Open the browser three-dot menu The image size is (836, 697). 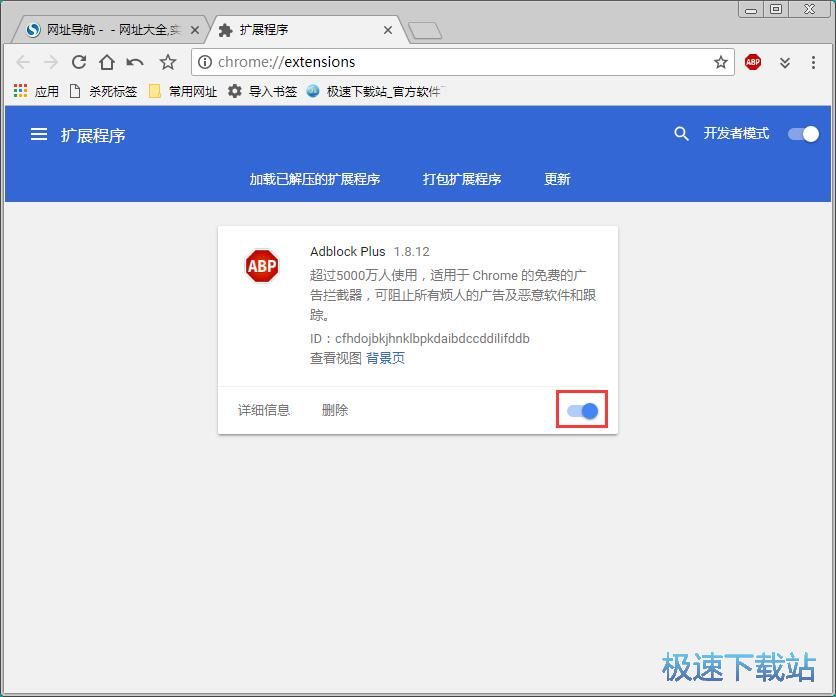813,62
